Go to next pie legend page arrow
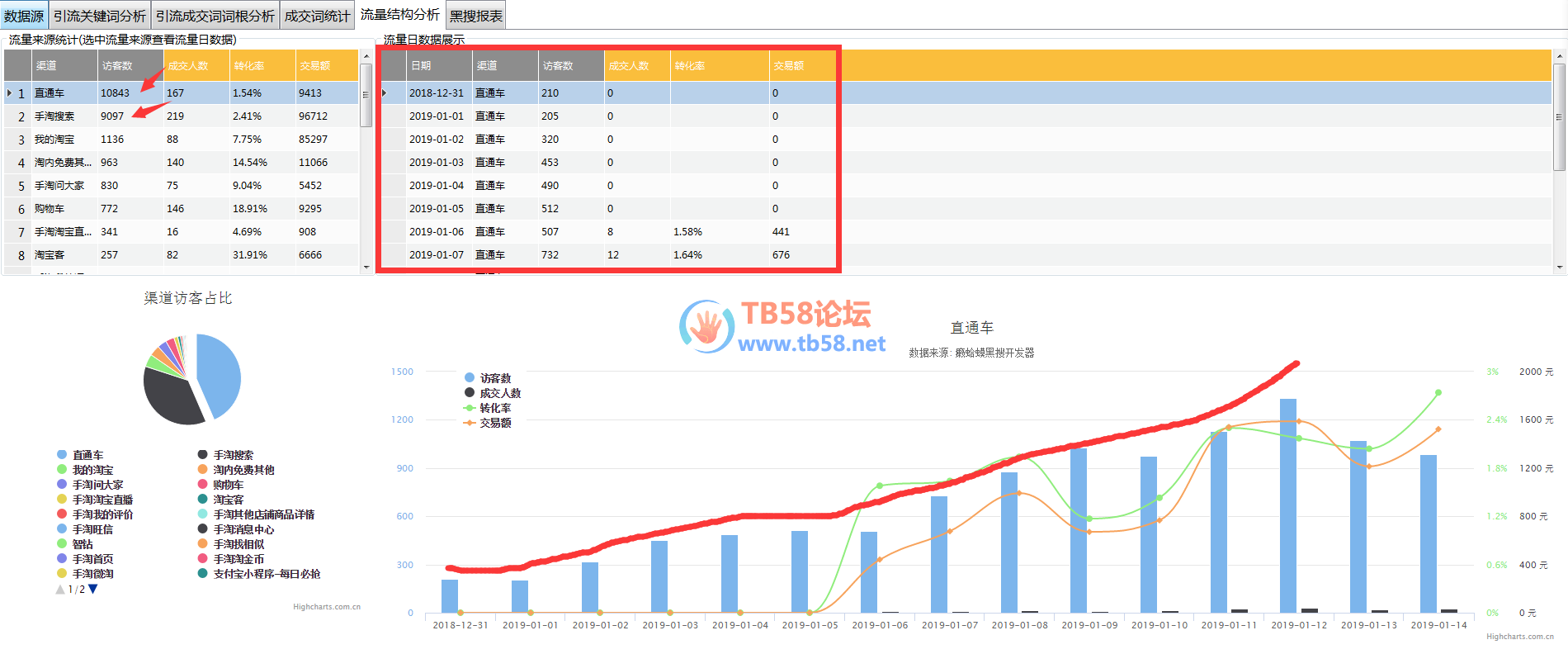This screenshot has width=1568, height=654. click(x=93, y=590)
